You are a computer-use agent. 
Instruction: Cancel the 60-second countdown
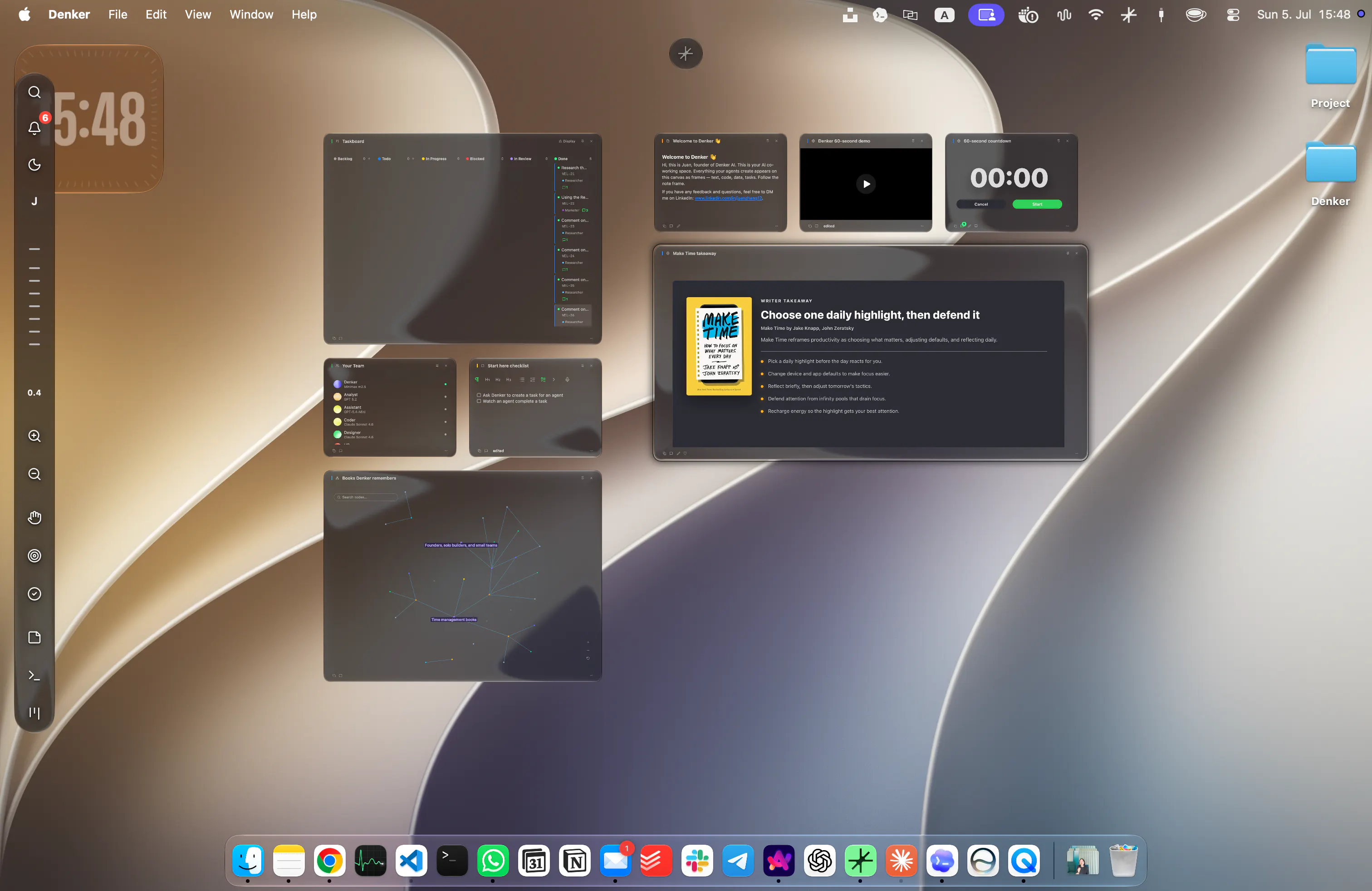(980, 204)
